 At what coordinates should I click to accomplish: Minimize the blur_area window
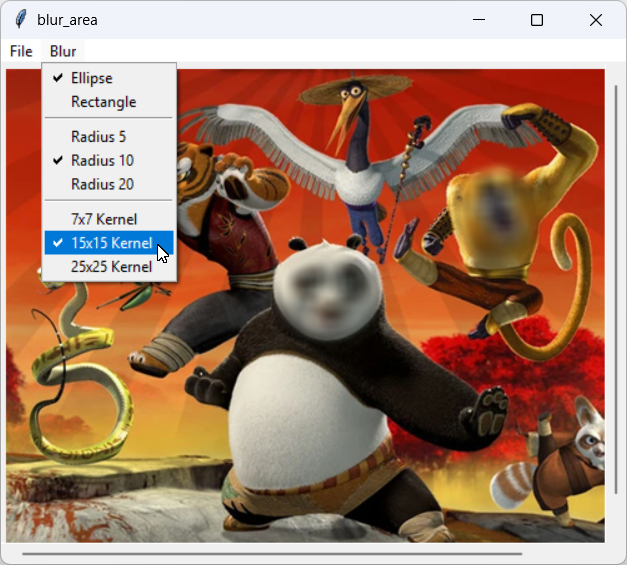(x=479, y=20)
